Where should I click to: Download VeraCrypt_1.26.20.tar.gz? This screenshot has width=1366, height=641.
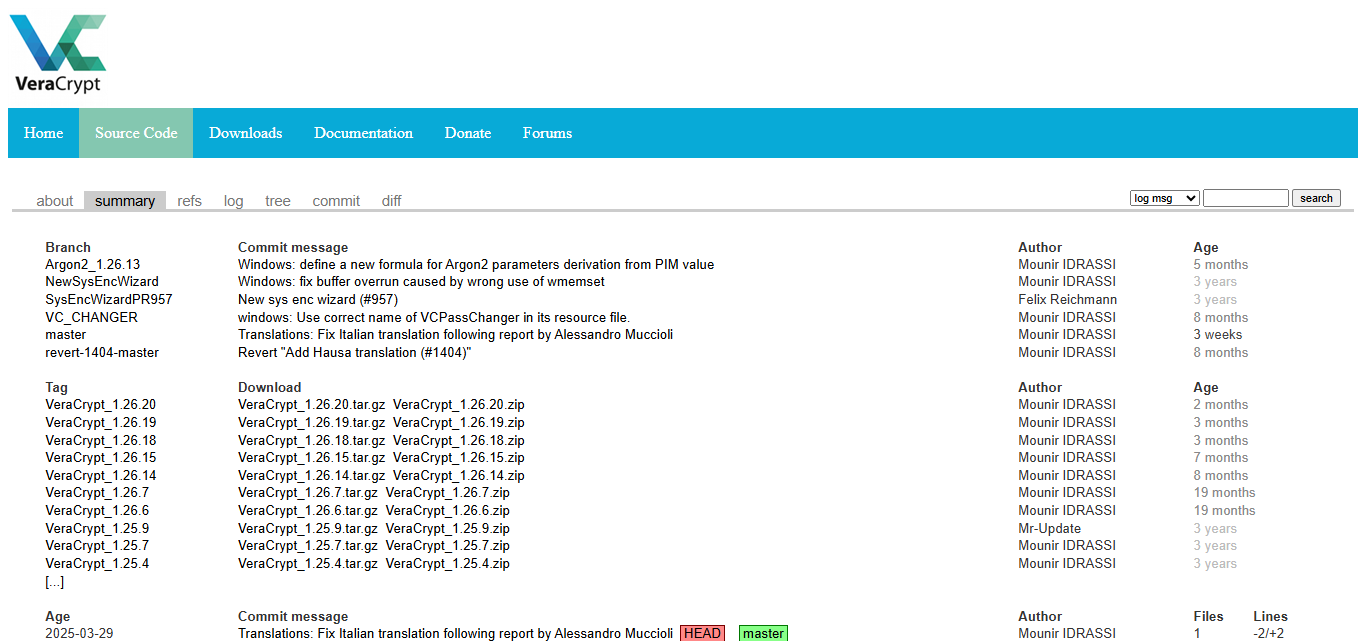coord(311,405)
